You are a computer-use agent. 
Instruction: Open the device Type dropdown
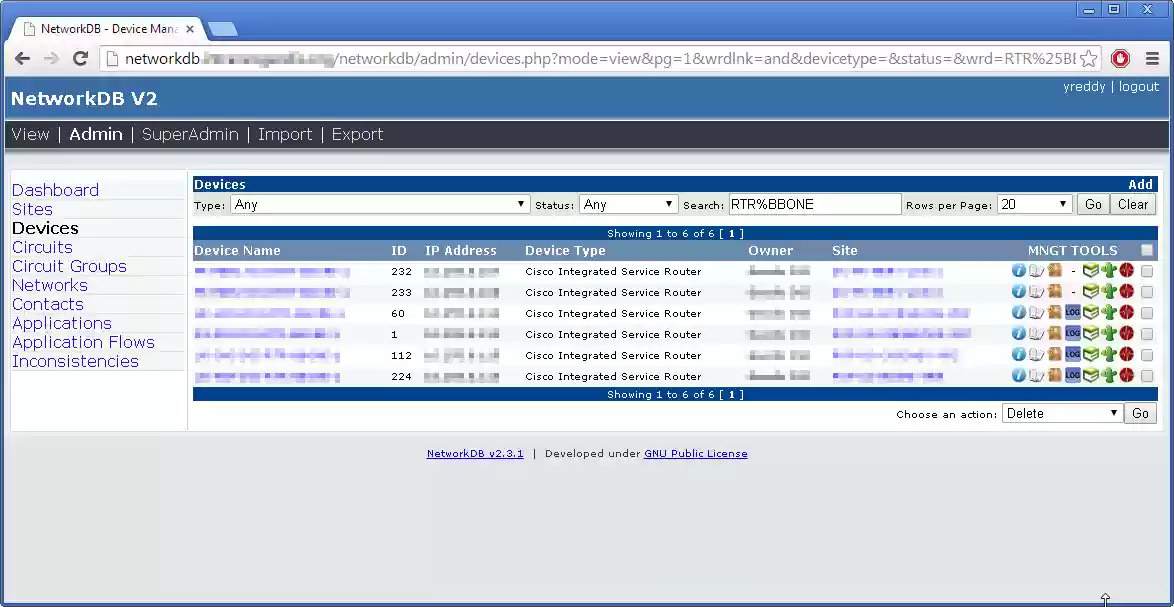click(380, 204)
